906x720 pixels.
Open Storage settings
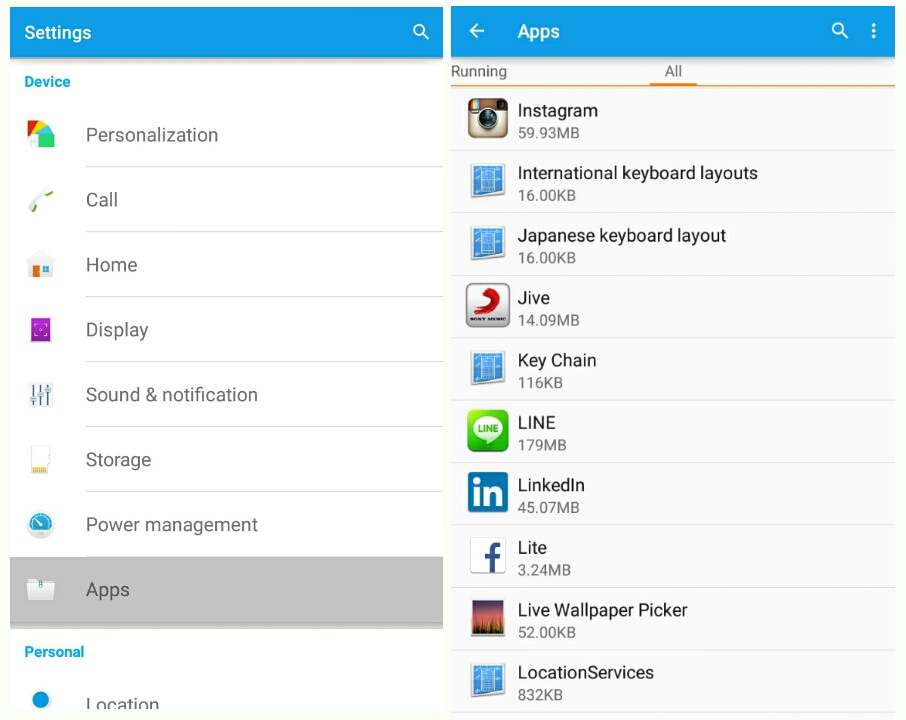coord(226,459)
